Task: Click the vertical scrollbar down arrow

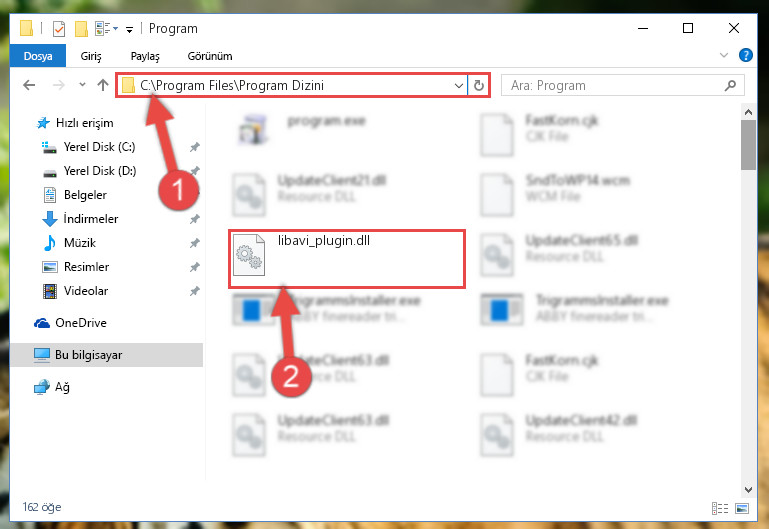Action: coord(748,489)
